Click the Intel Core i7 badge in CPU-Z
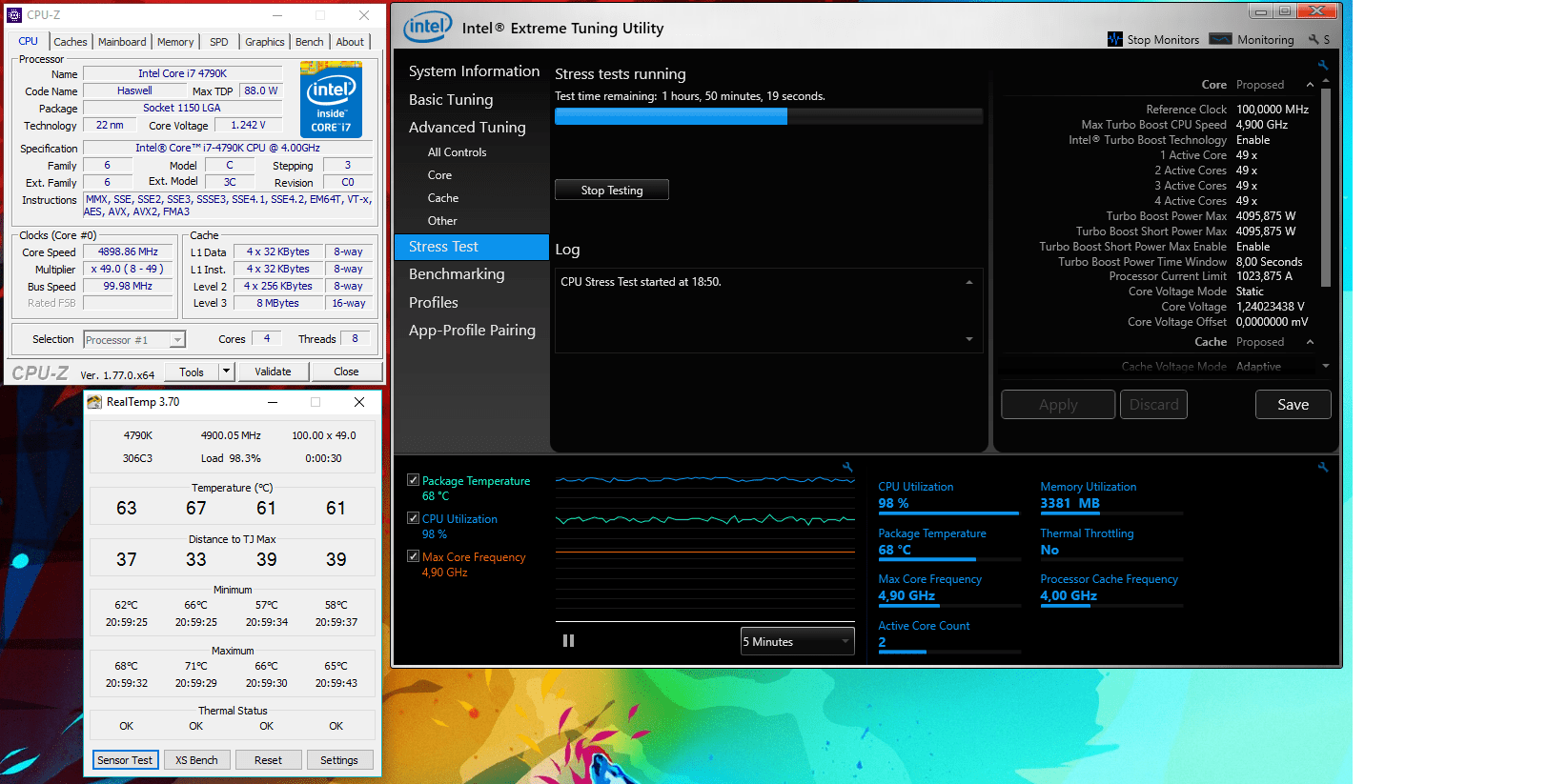This screenshot has height=784, width=1548. (x=331, y=99)
